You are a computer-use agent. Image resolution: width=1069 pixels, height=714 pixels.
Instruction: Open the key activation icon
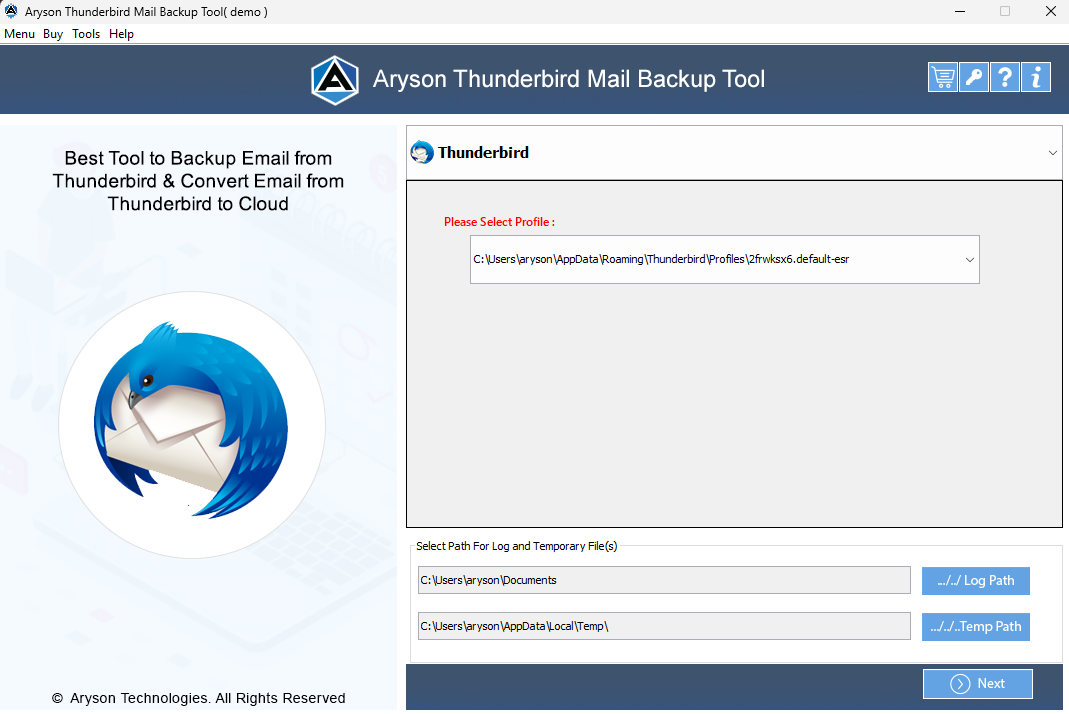(x=974, y=78)
